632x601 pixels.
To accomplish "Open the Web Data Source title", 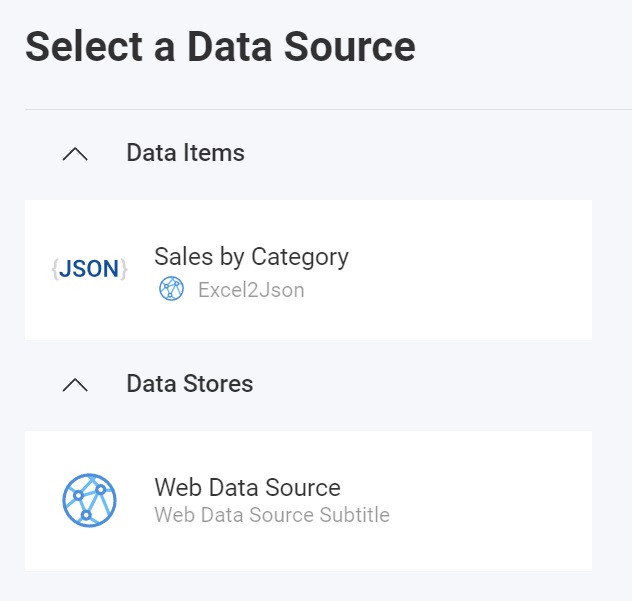I will pyautogui.click(x=247, y=488).
